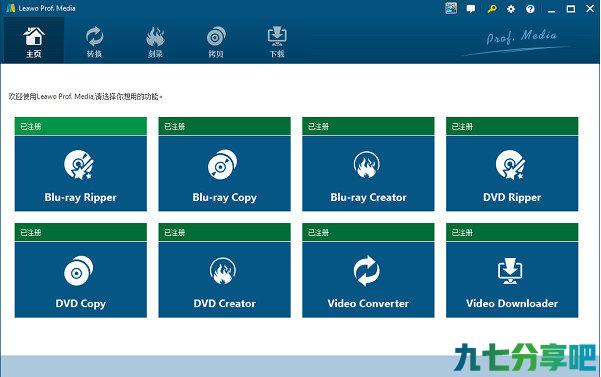Image resolution: width=601 pixels, height=377 pixels.
Task: Click 已注册 banner above Blu-ray Ripper
Action: coord(80,126)
